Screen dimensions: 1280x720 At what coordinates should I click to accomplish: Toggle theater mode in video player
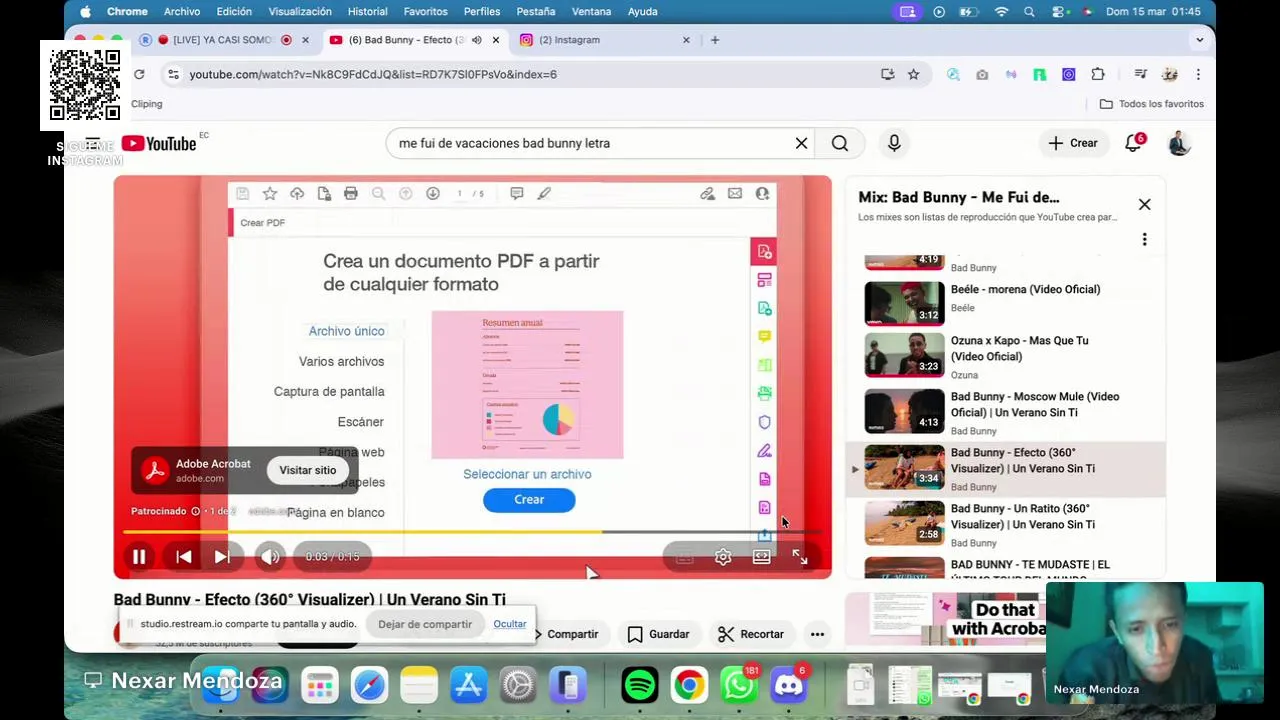pyautogui.click(x=762, y=557)
